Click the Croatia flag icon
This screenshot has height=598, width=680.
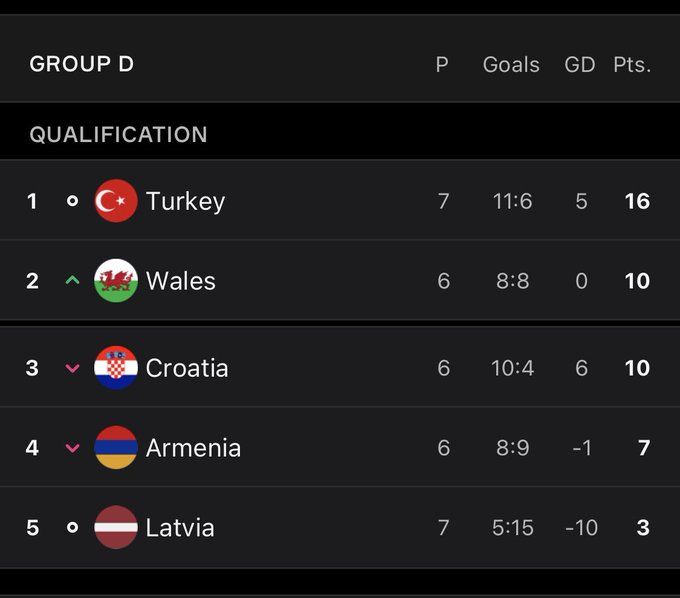coord(116,368)
